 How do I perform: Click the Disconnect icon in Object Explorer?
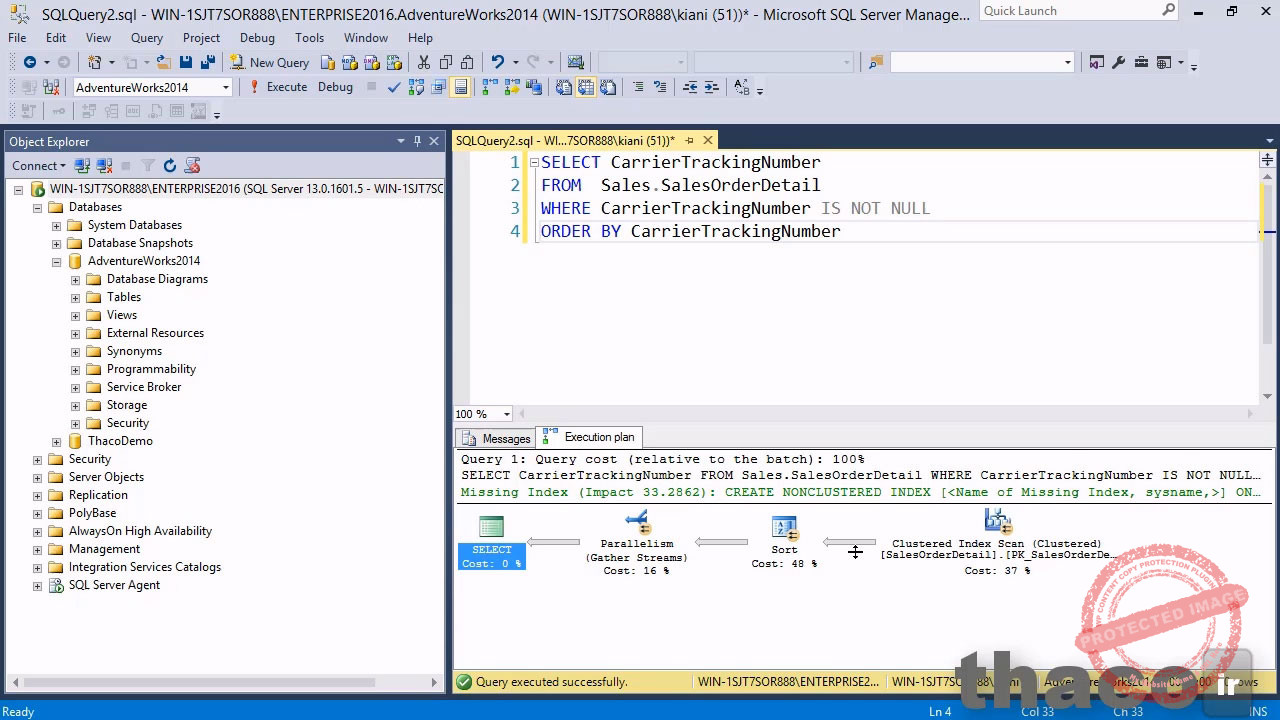click(104, 166)
